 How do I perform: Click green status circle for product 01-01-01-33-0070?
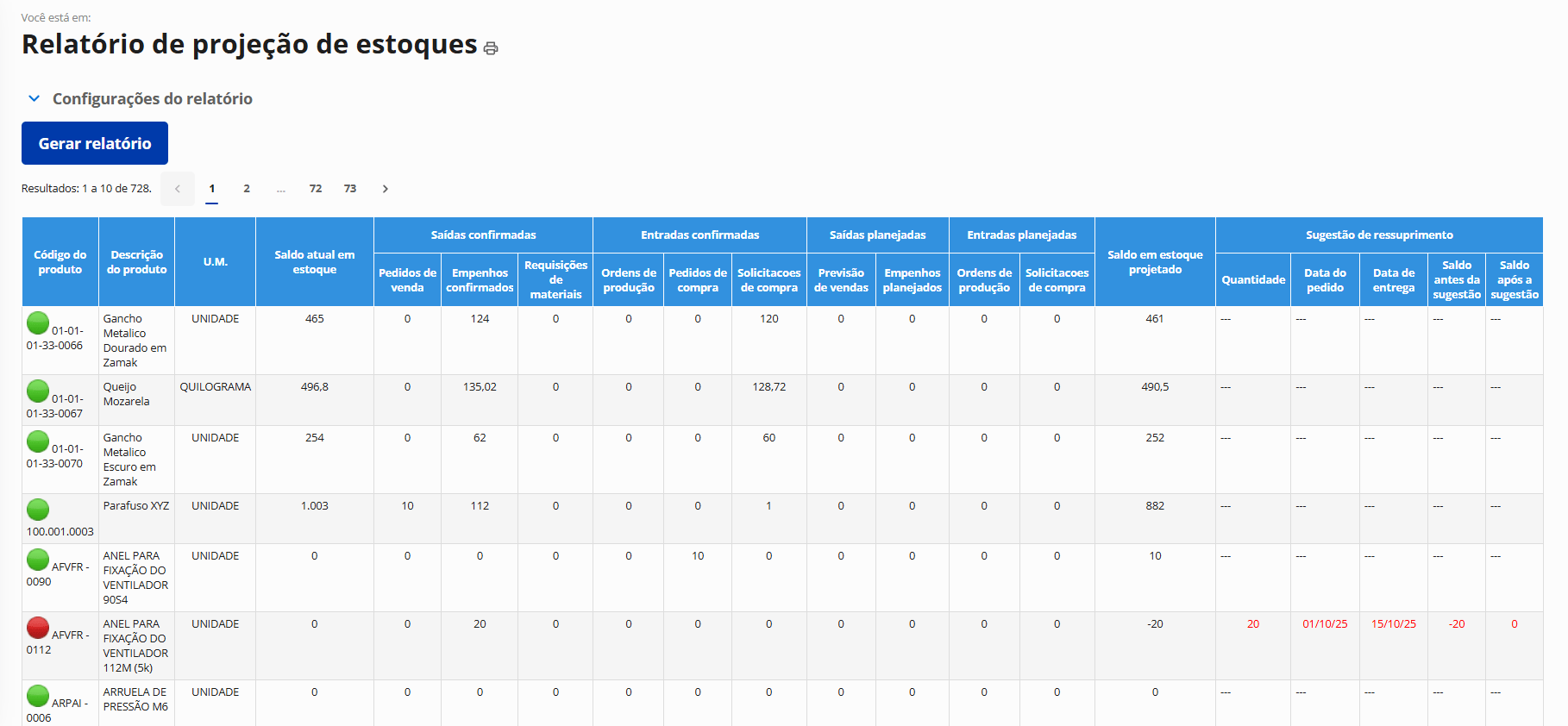click(38, 441)
